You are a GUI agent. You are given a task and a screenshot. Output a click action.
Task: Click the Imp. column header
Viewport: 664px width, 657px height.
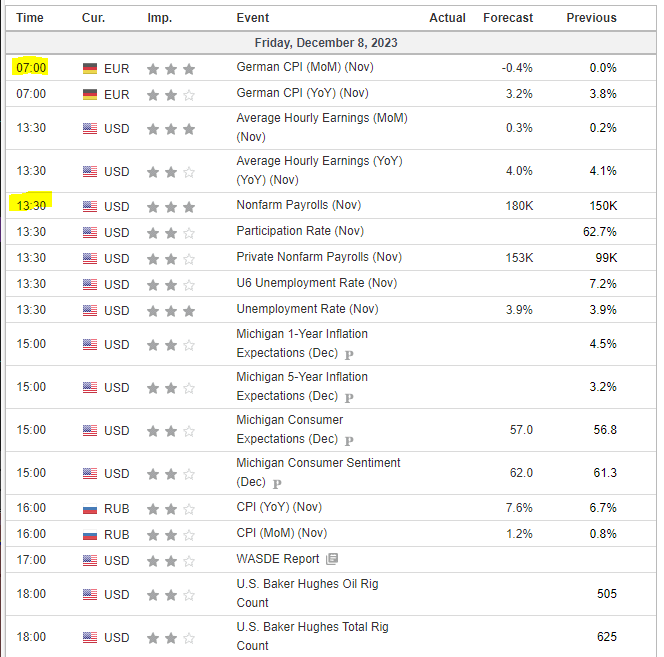coord(159,18)
